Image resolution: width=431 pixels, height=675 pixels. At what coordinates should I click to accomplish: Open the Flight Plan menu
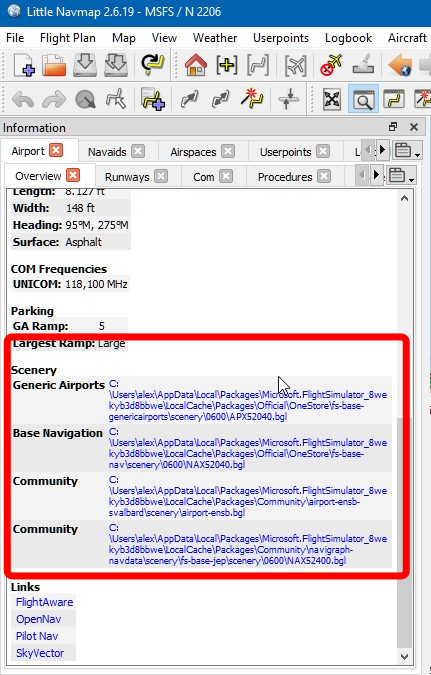click(x=68, y=38)
